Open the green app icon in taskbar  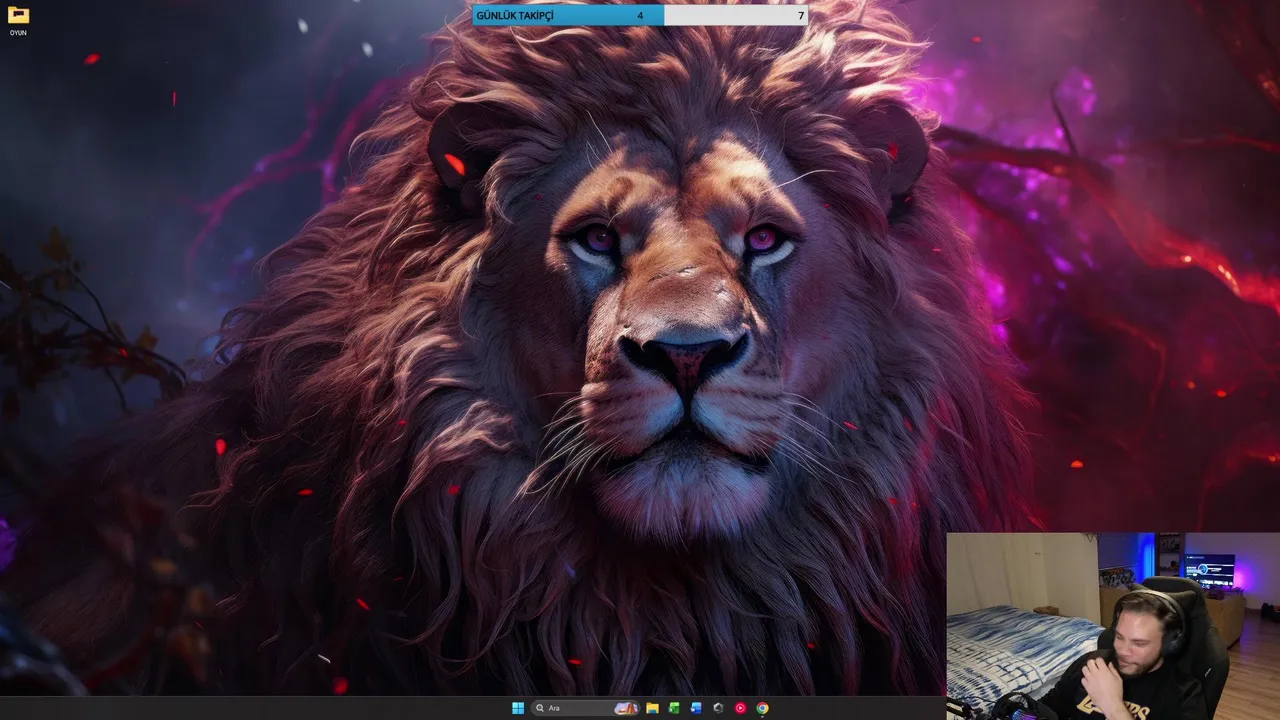click(674, 708)
